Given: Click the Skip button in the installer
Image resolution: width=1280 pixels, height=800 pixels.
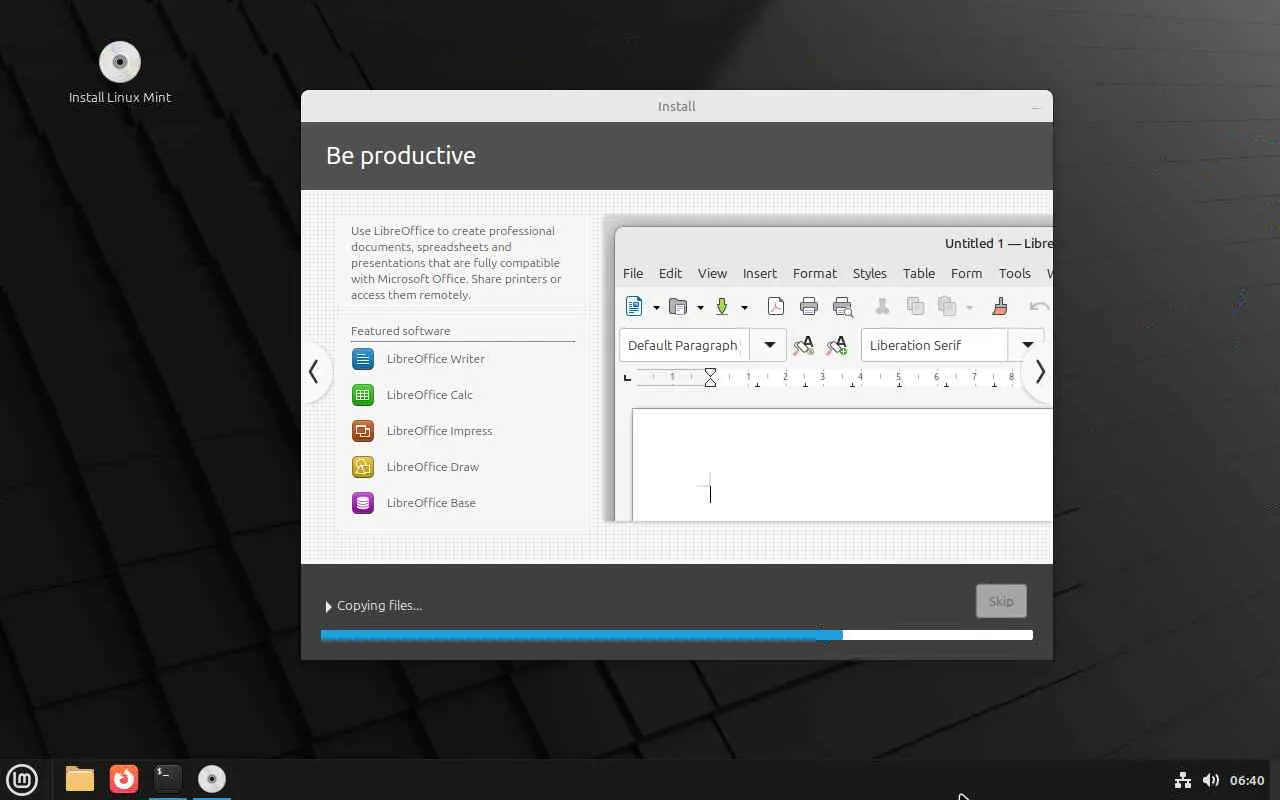Looking at the screenshot, I should [x=1001, y=601].
